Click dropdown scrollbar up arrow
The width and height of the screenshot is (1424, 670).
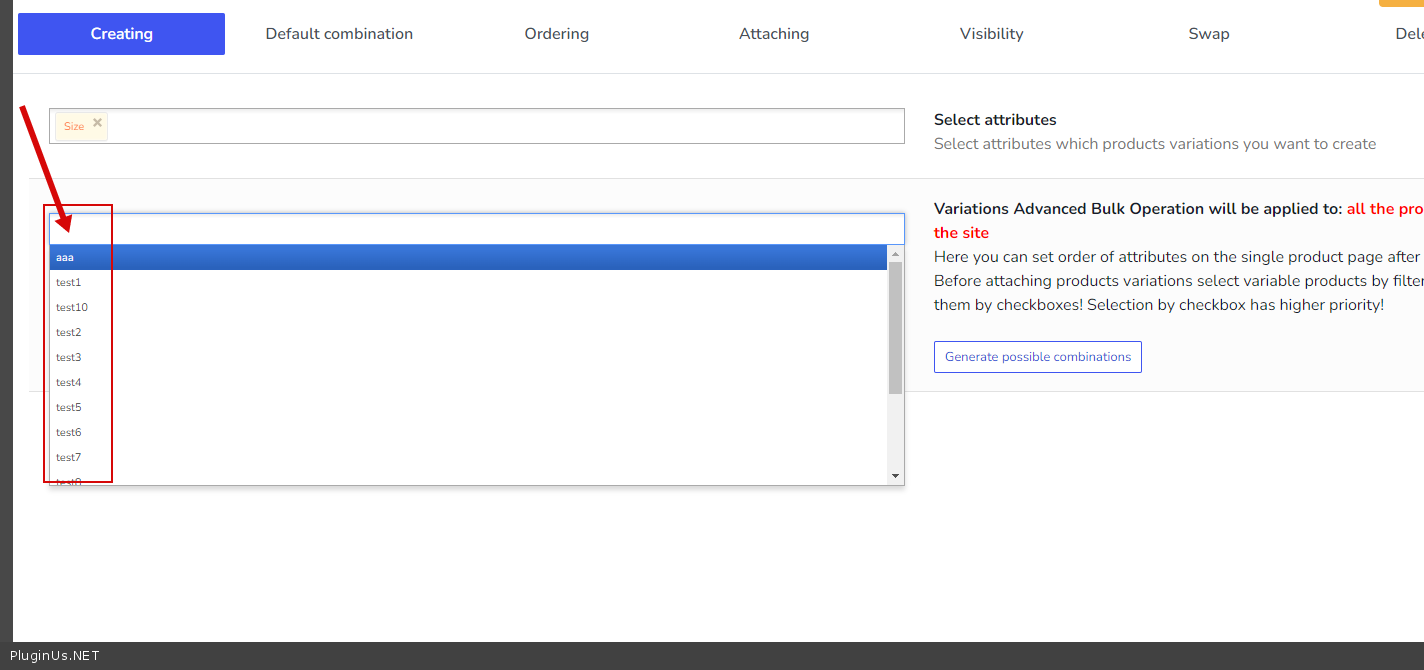click(x=895, y=254)
